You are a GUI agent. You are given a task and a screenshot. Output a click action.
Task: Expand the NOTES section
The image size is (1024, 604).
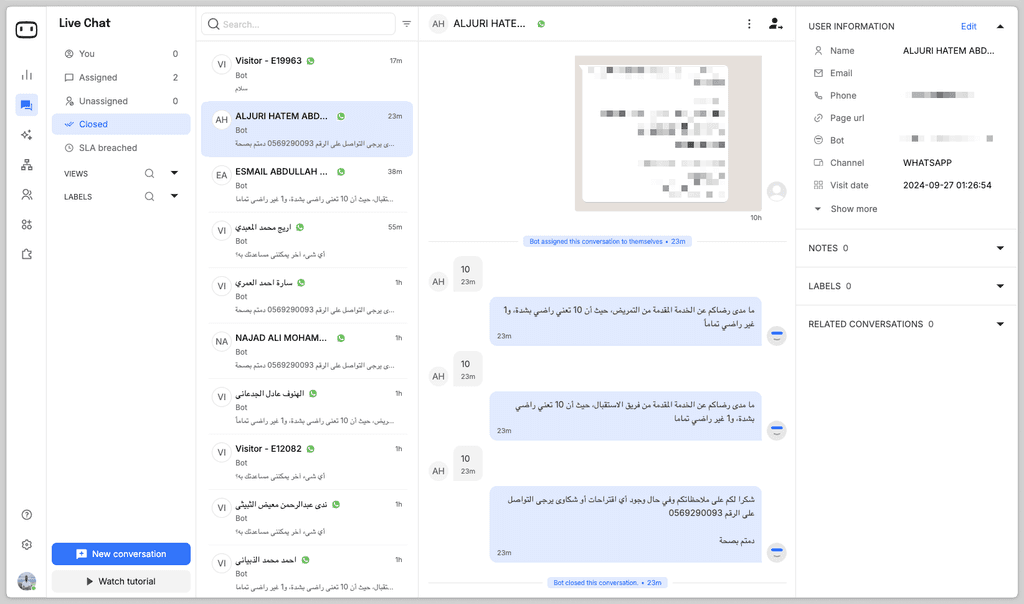999,247
